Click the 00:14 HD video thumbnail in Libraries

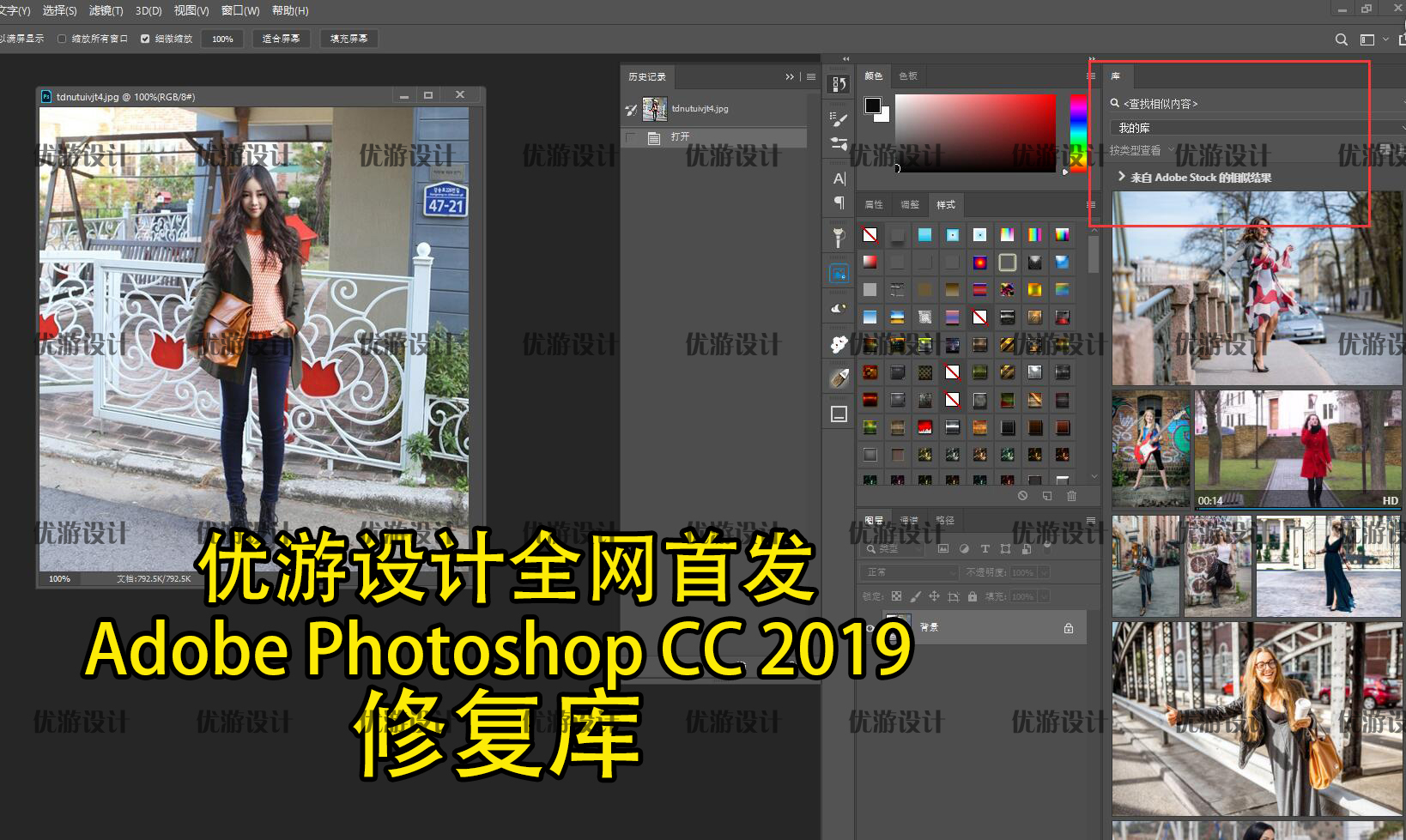coord(1297,448)
